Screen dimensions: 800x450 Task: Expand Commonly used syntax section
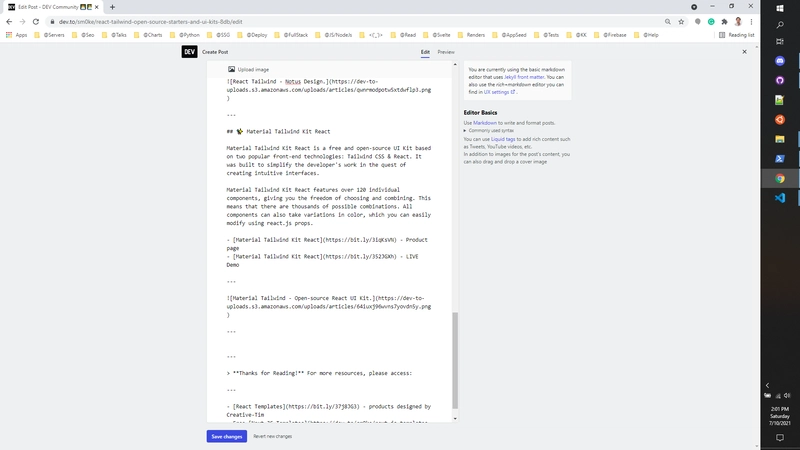tap(488, 131)
